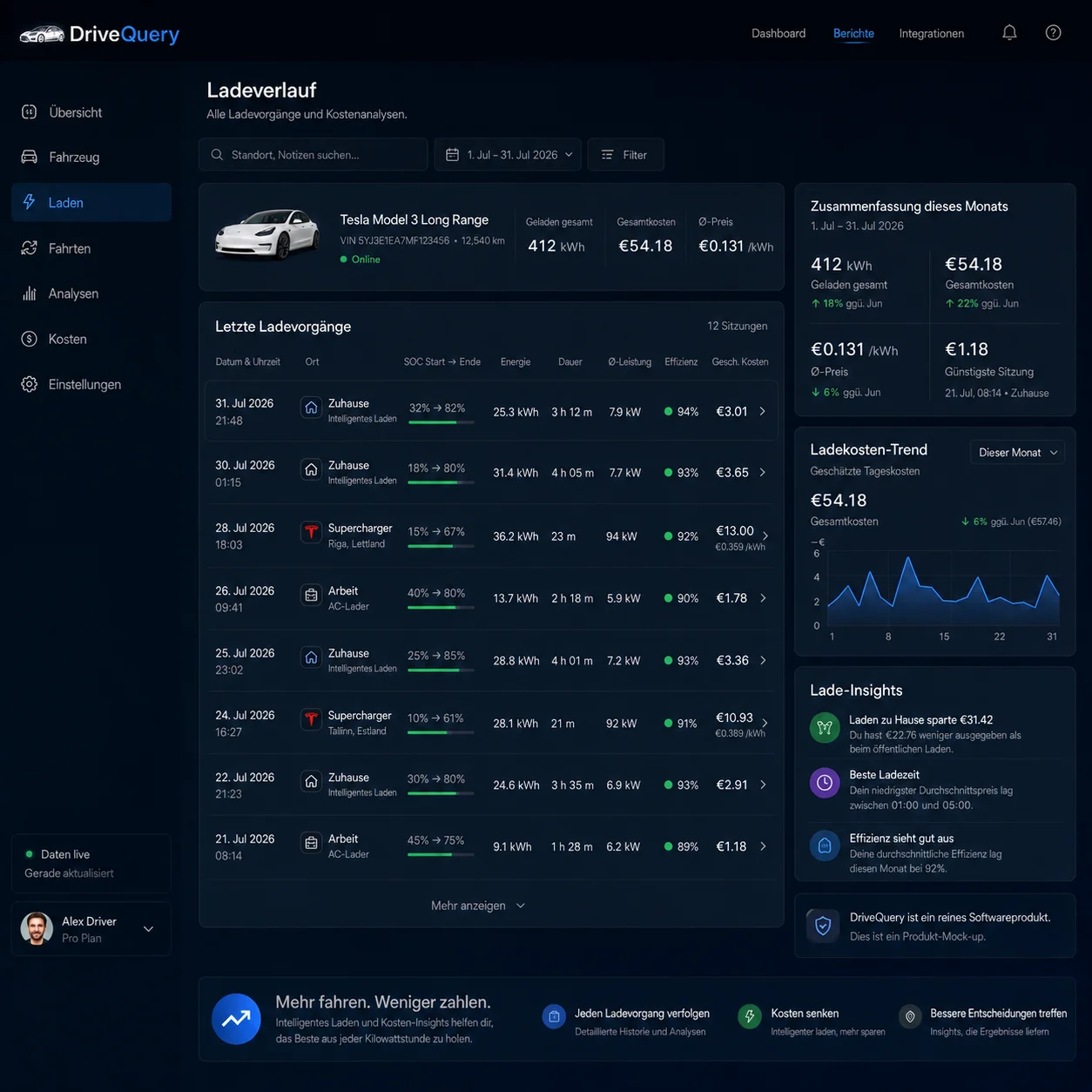This screenshot has width=1092, height=1092.
Task: Click the Übersicht sidebar icon
Action: tap(30, 112)
